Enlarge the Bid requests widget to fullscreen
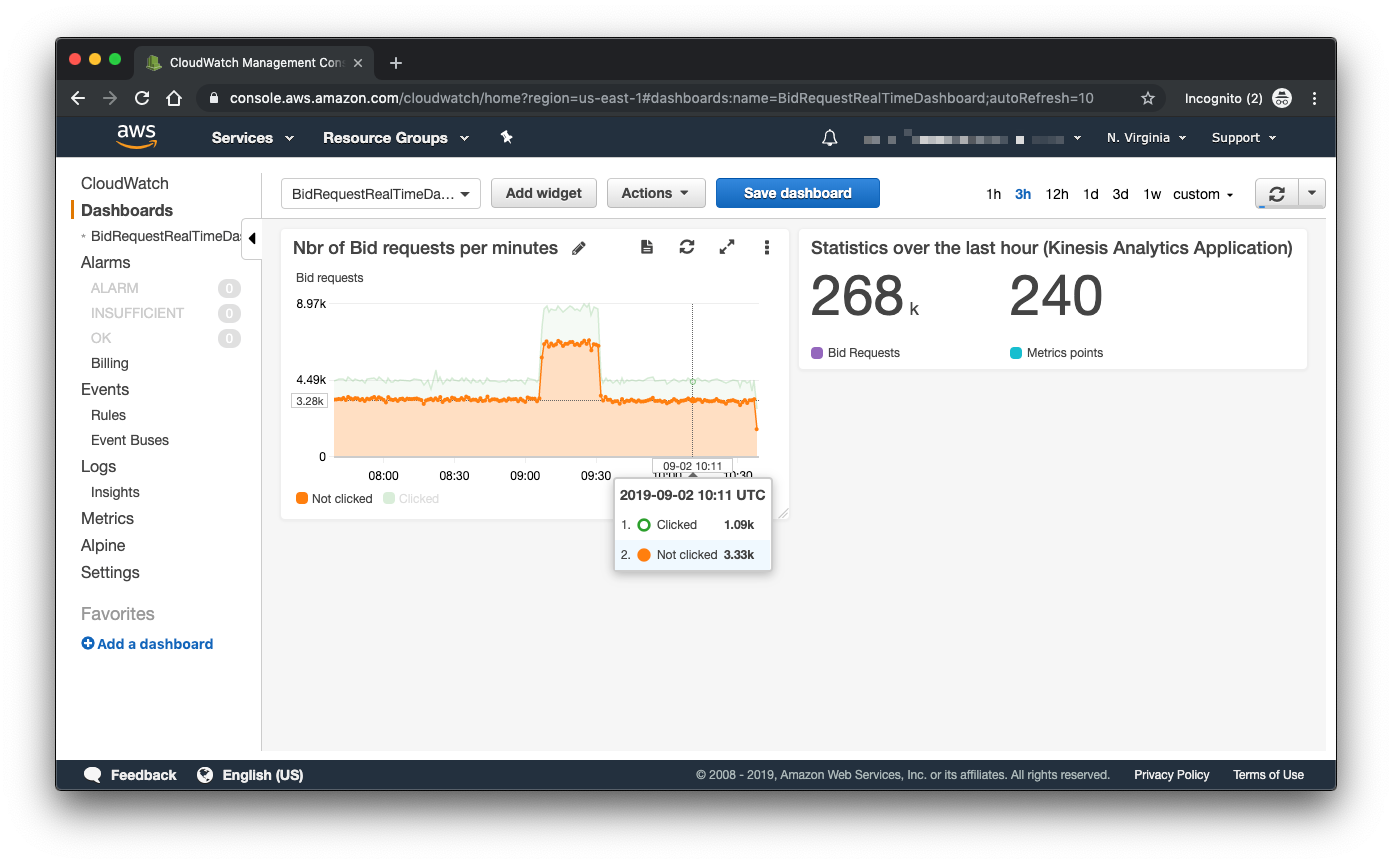The image size is (1392, 864). [727, 247]
